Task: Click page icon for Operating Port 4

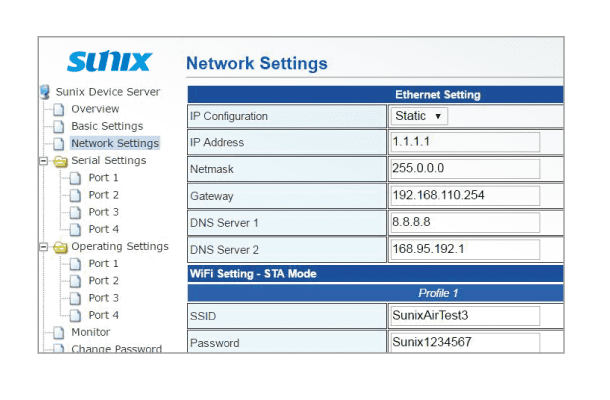Action: click(75, 316)
